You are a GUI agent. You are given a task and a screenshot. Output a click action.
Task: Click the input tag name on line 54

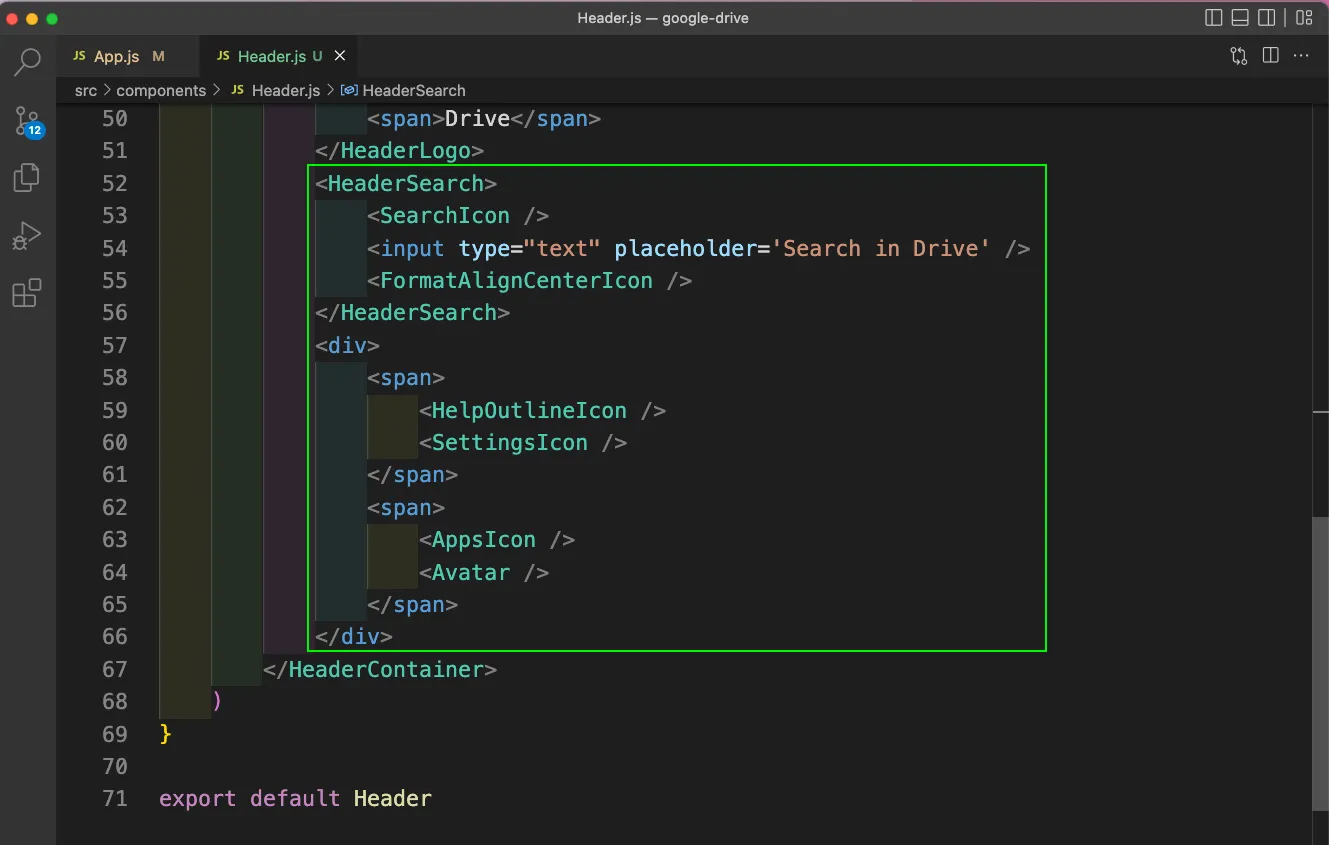click(x=412, y=248)
